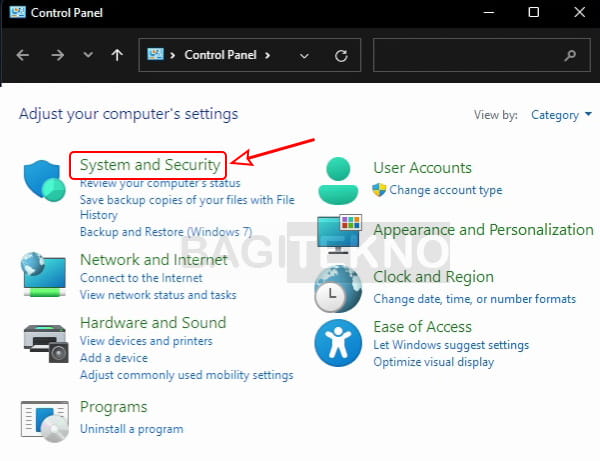This screenshot has width=600, height=461.
Task: Expand the address bar history dropdown
Action: click(304, 56)
